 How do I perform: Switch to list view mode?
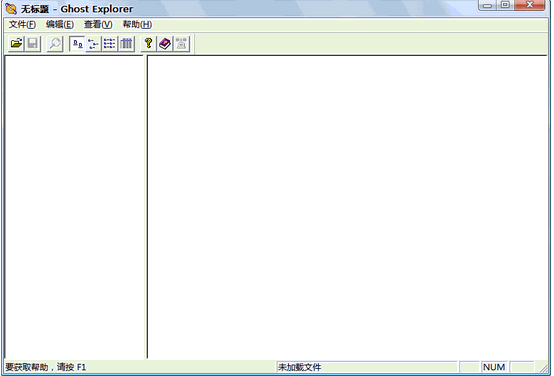pyautogui.click(x=110, y=44)
